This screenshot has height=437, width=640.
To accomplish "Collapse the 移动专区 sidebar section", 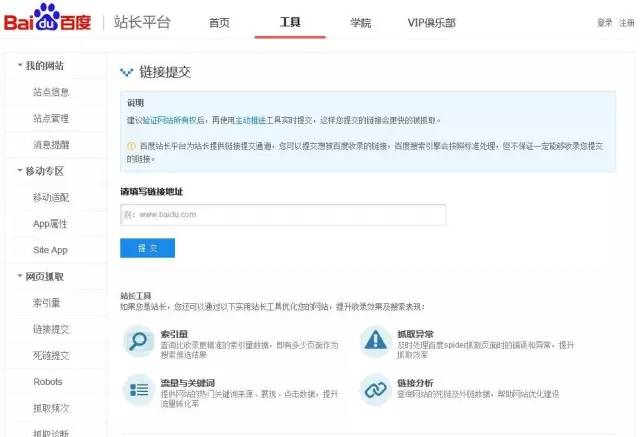I will [20, 170].
